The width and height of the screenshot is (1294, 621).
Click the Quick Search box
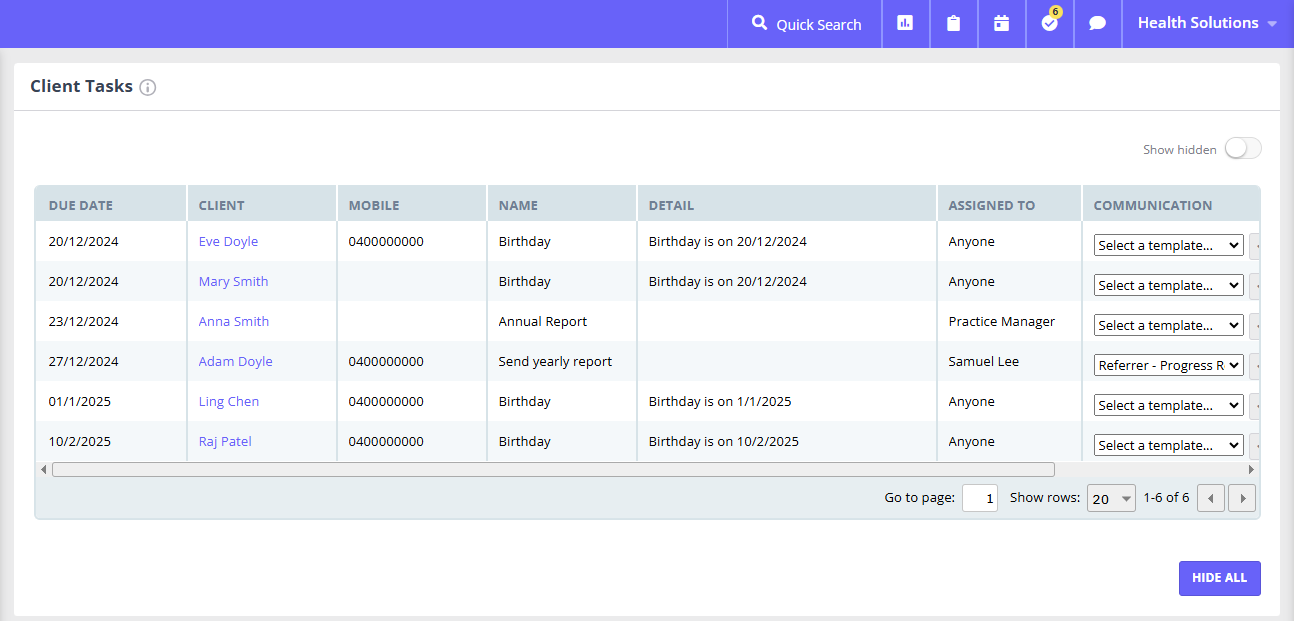[x=806, y=24]
